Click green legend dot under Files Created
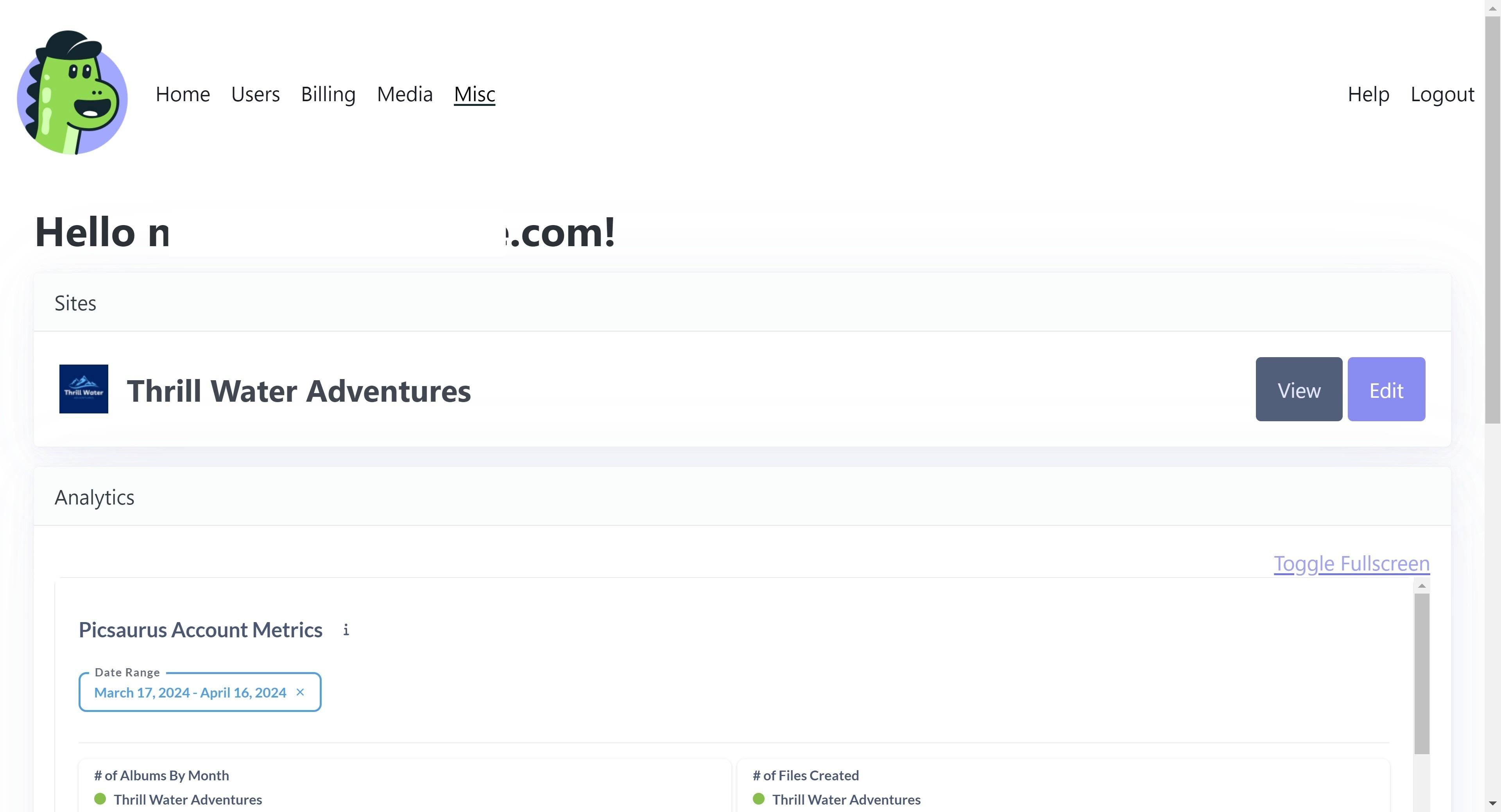Screen dimensions: 1501x812 pyautogui.click(x=759, y=799)
